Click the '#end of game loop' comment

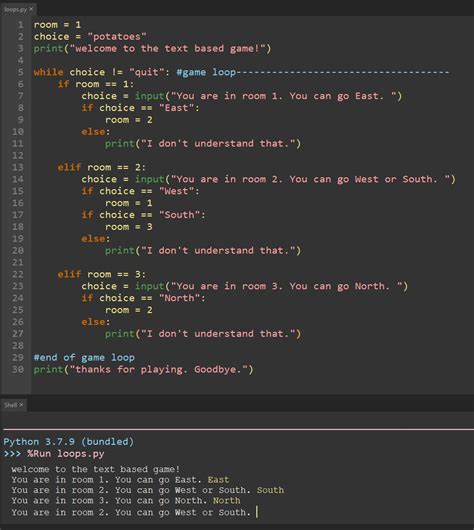(84, 358)
